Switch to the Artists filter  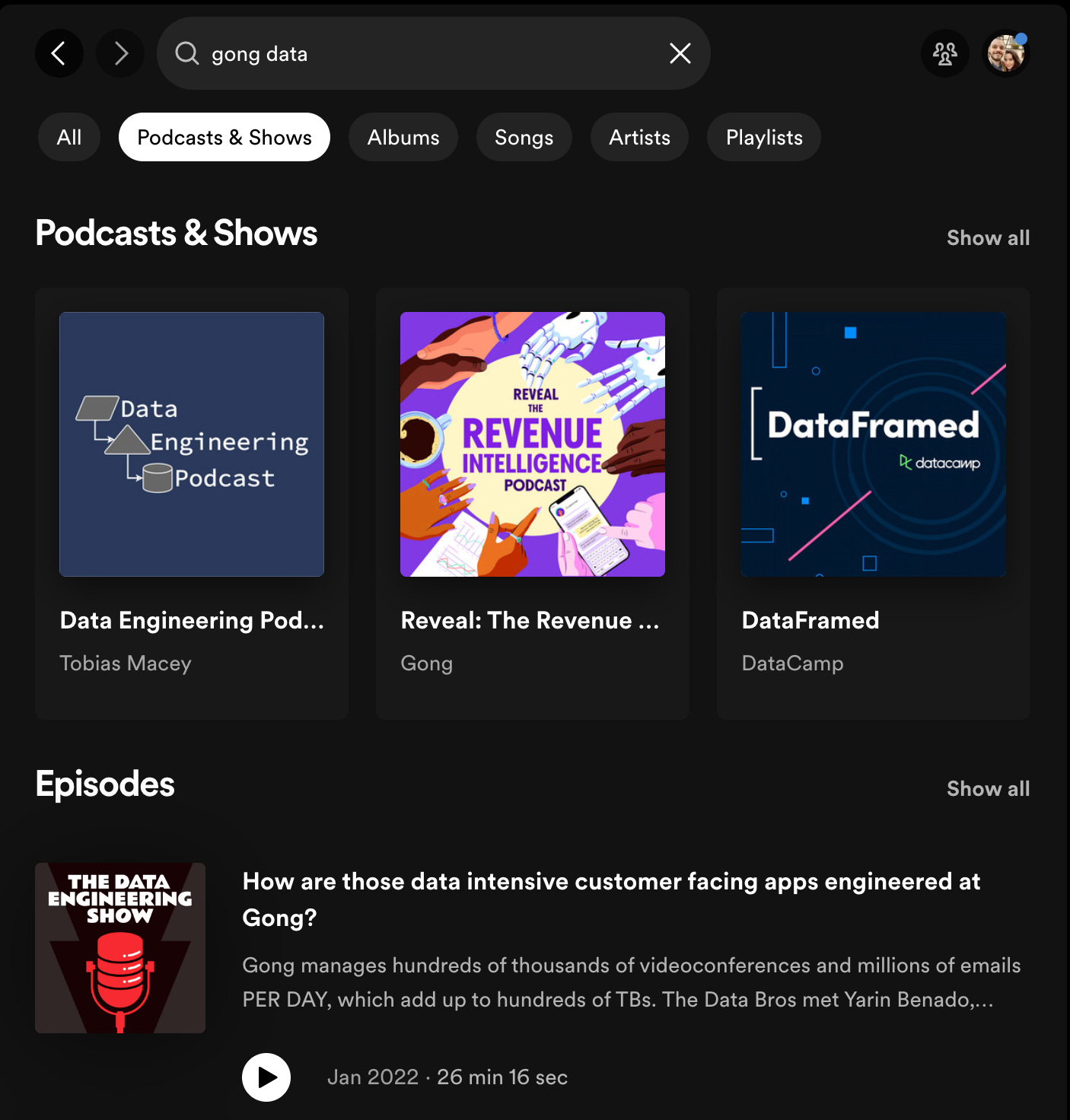coord(639,137)
